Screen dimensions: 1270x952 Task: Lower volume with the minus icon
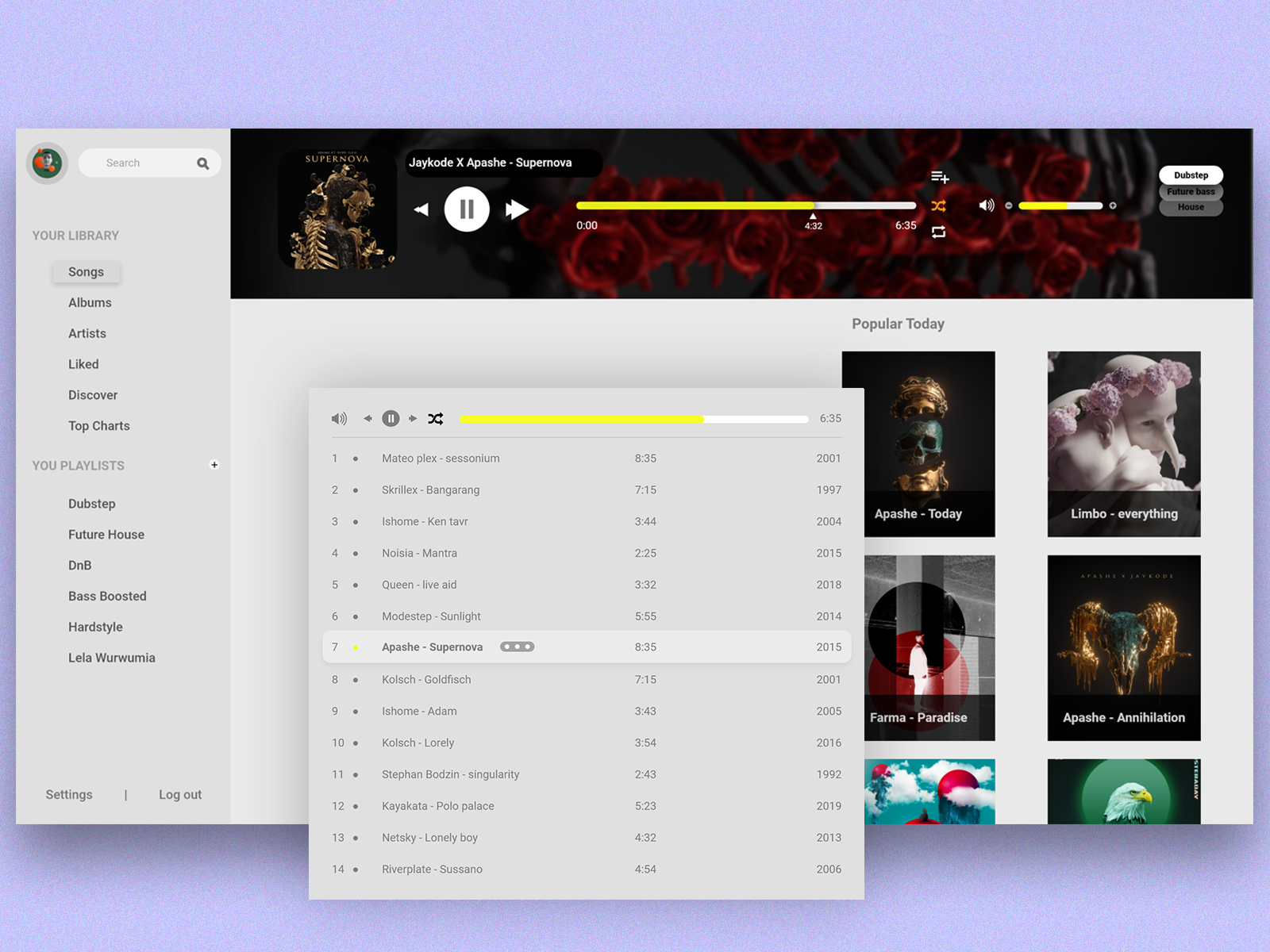click(x=1009, y=205)
